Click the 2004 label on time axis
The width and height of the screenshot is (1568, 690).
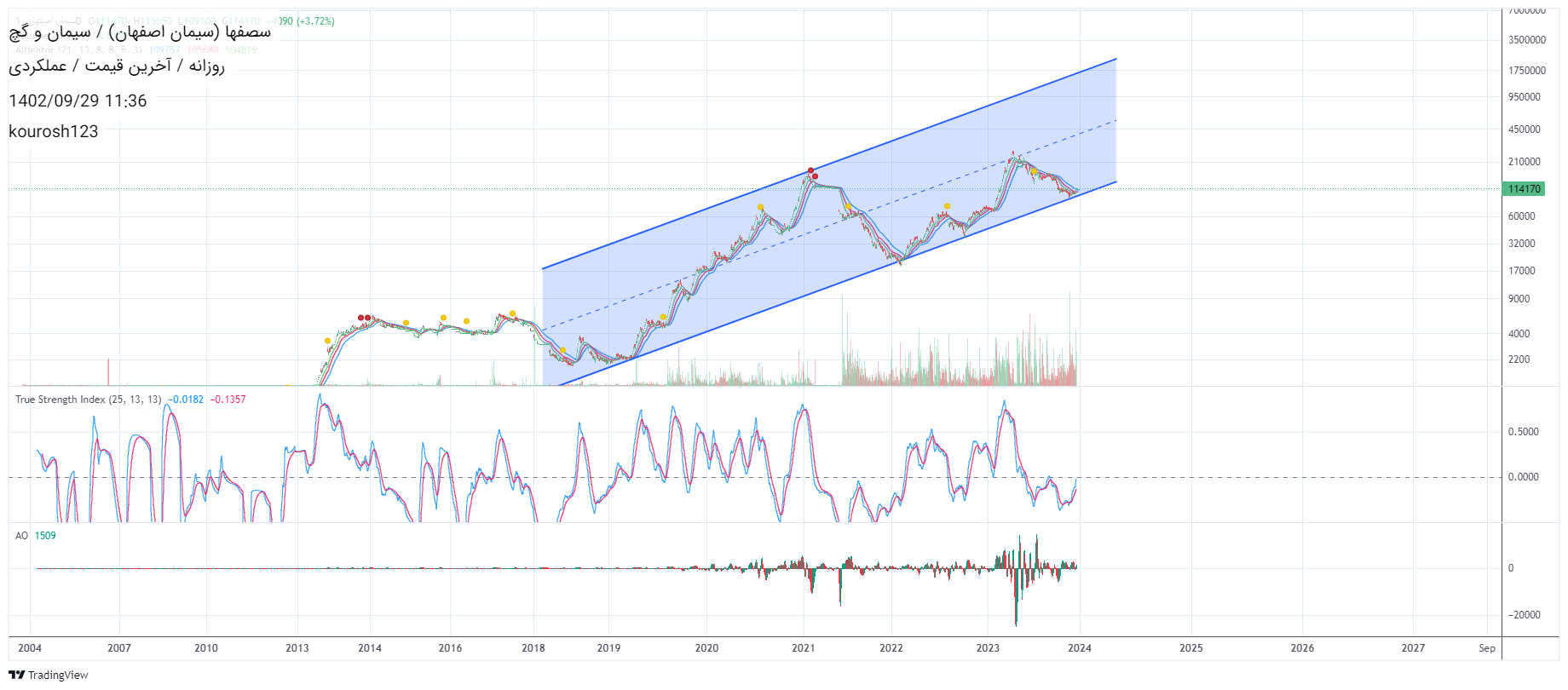30,648
